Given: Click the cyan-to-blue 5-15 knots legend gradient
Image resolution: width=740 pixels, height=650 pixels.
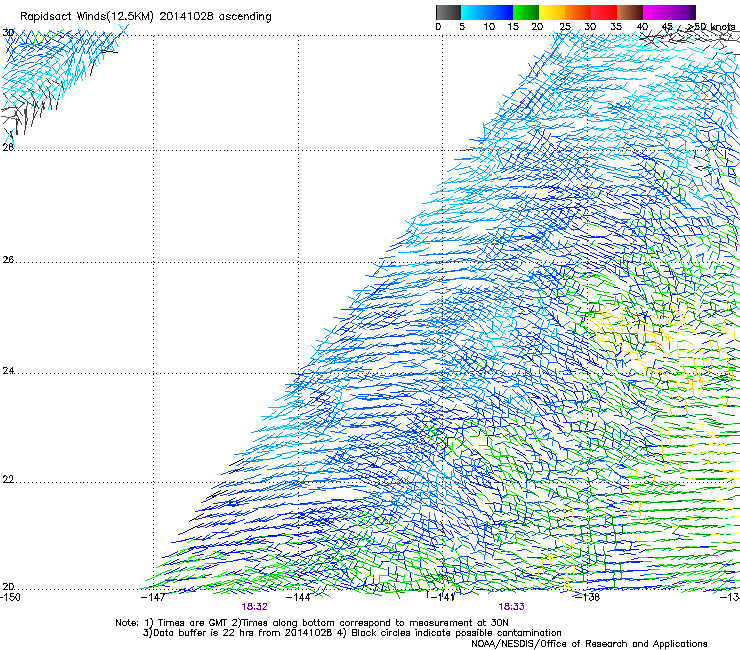Looking at the screenshot, I should 487,12.
